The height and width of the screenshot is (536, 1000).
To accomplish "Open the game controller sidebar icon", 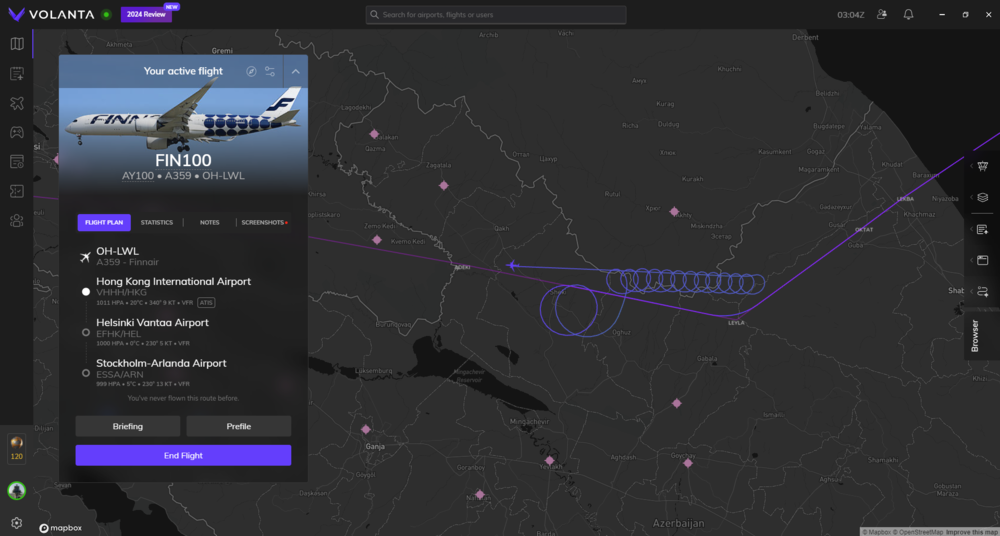I will point(16,132).
